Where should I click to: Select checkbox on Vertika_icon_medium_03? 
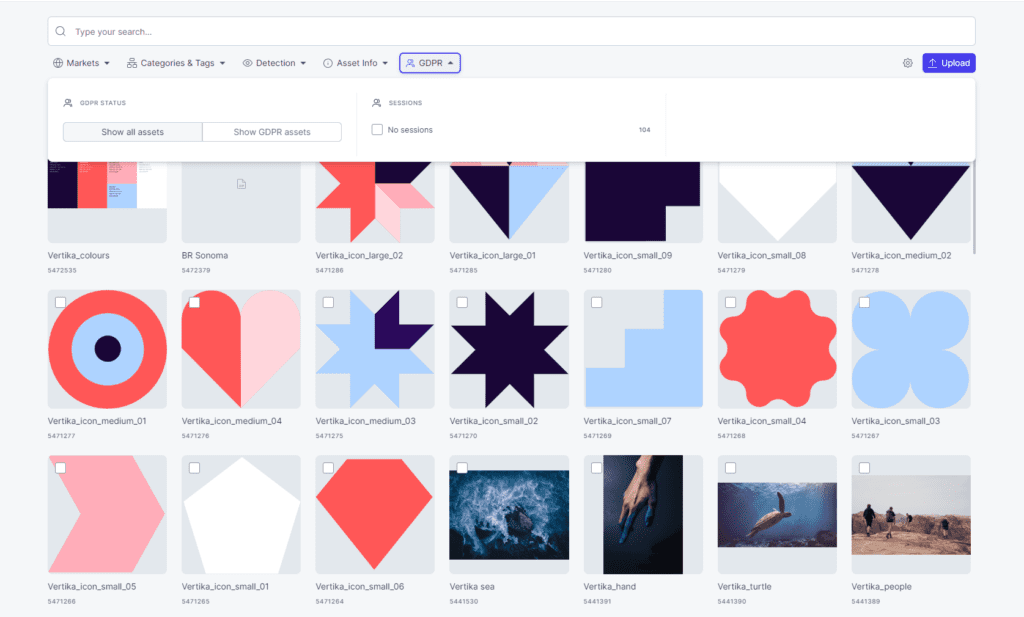pyautogui.click(x=328, y=302)
